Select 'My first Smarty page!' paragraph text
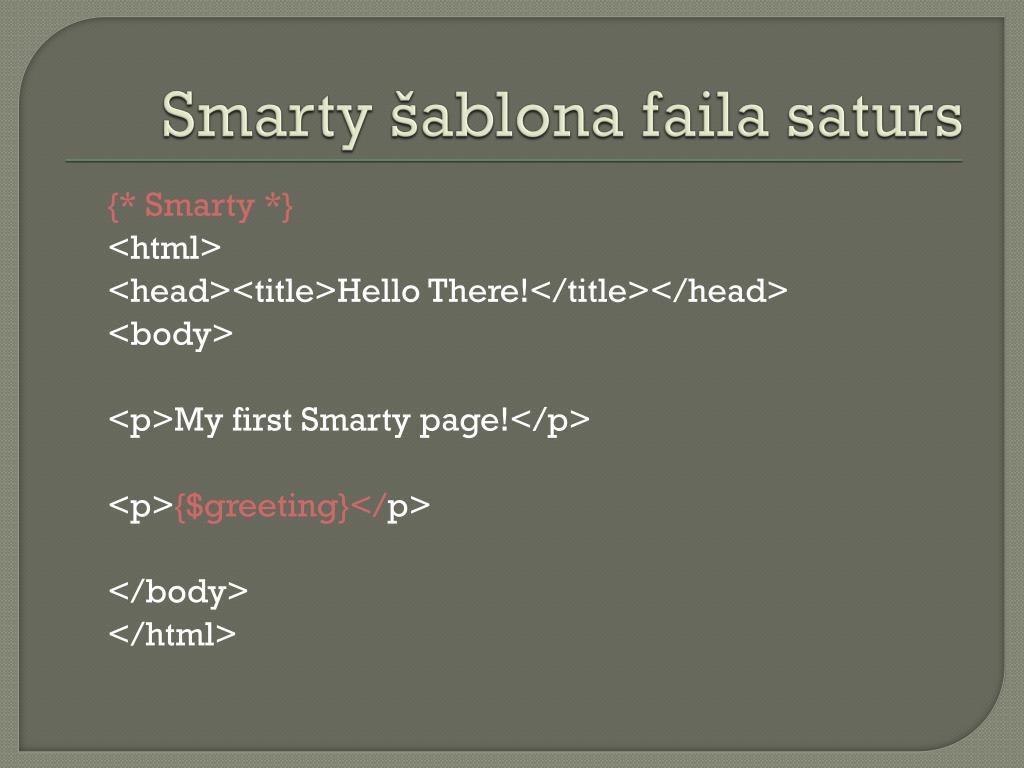 pyautogui.click(x=342, y=421)
